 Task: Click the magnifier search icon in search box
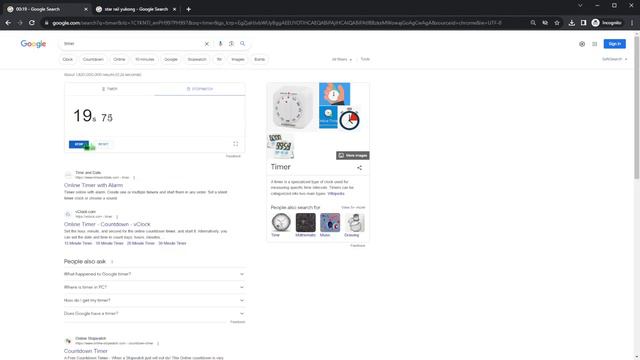point(242,44)
